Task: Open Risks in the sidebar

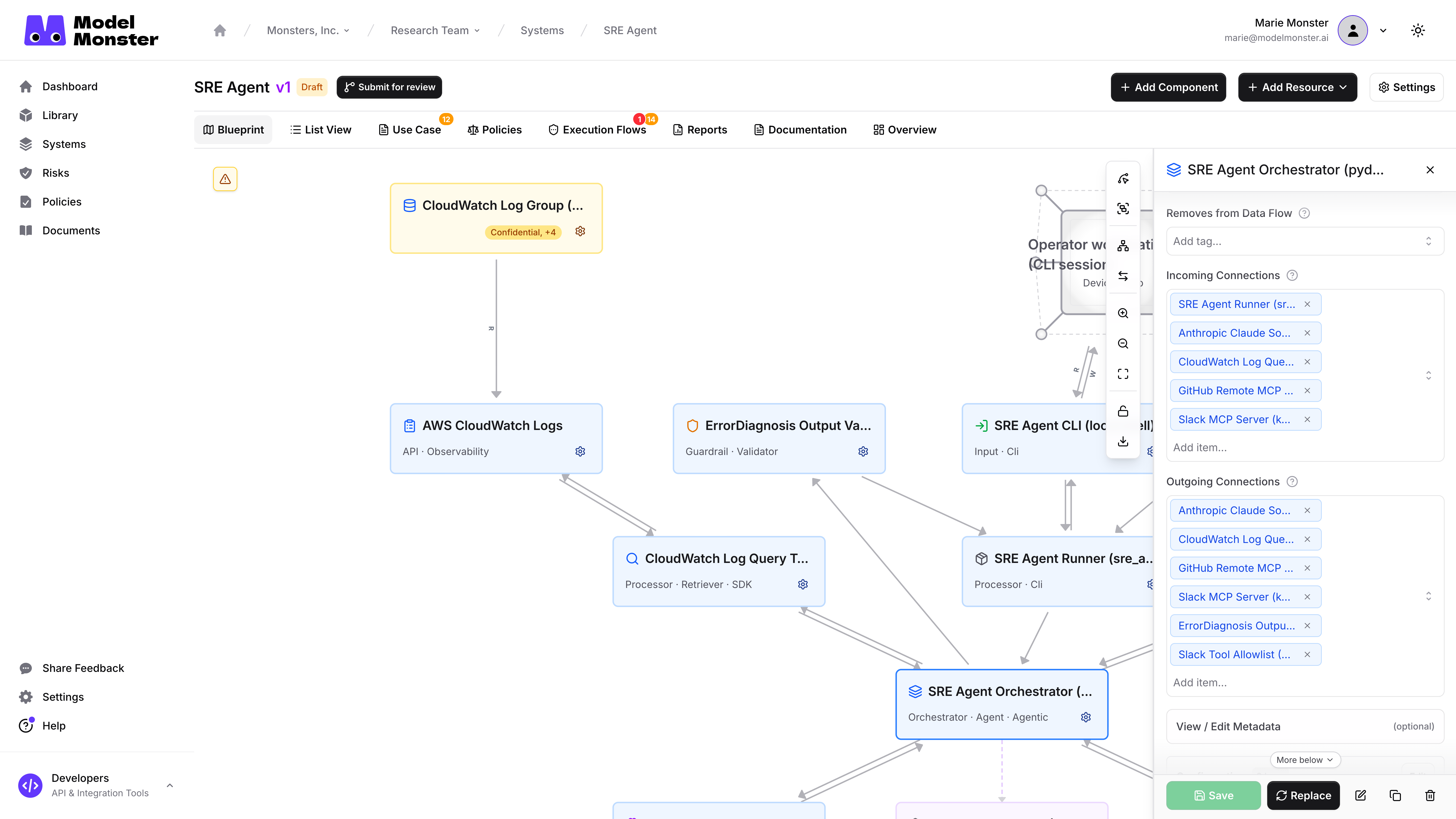Action: tap(55, 173)
